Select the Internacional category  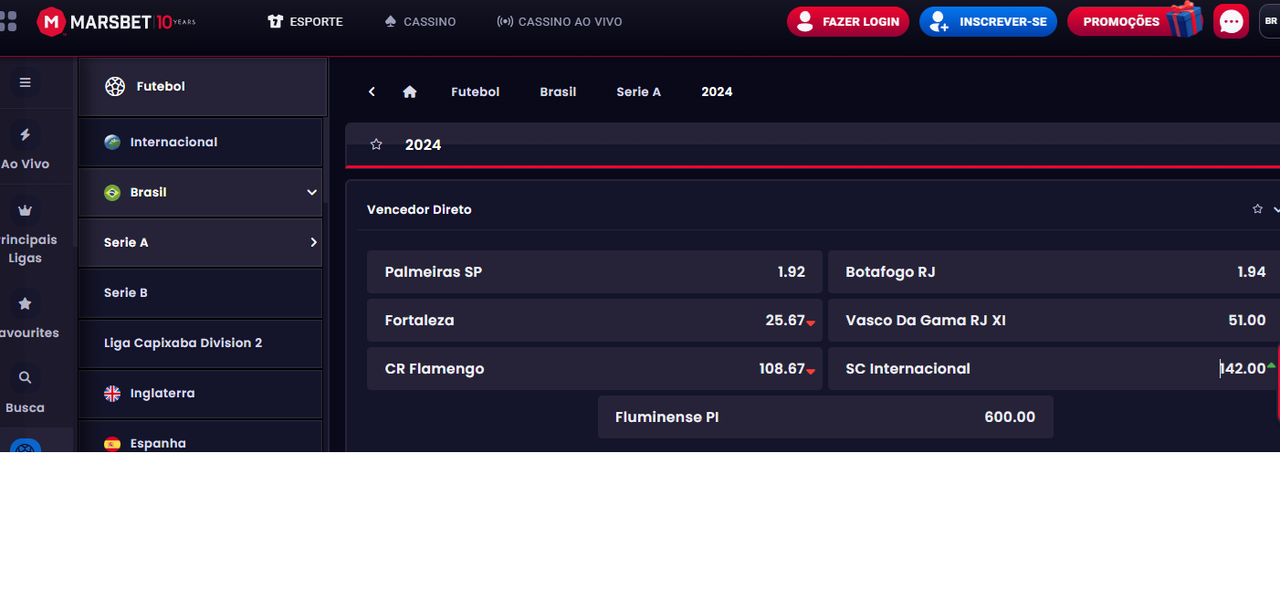[200, 142]
